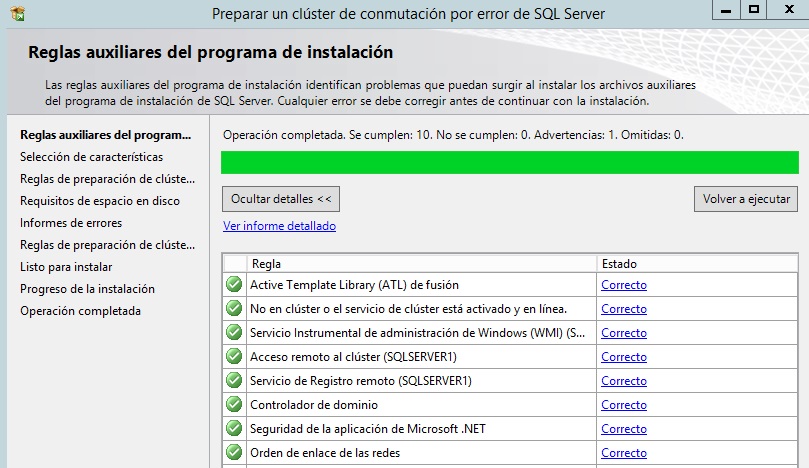Click green check icon for Active Template Library rule

coord(234,284)
